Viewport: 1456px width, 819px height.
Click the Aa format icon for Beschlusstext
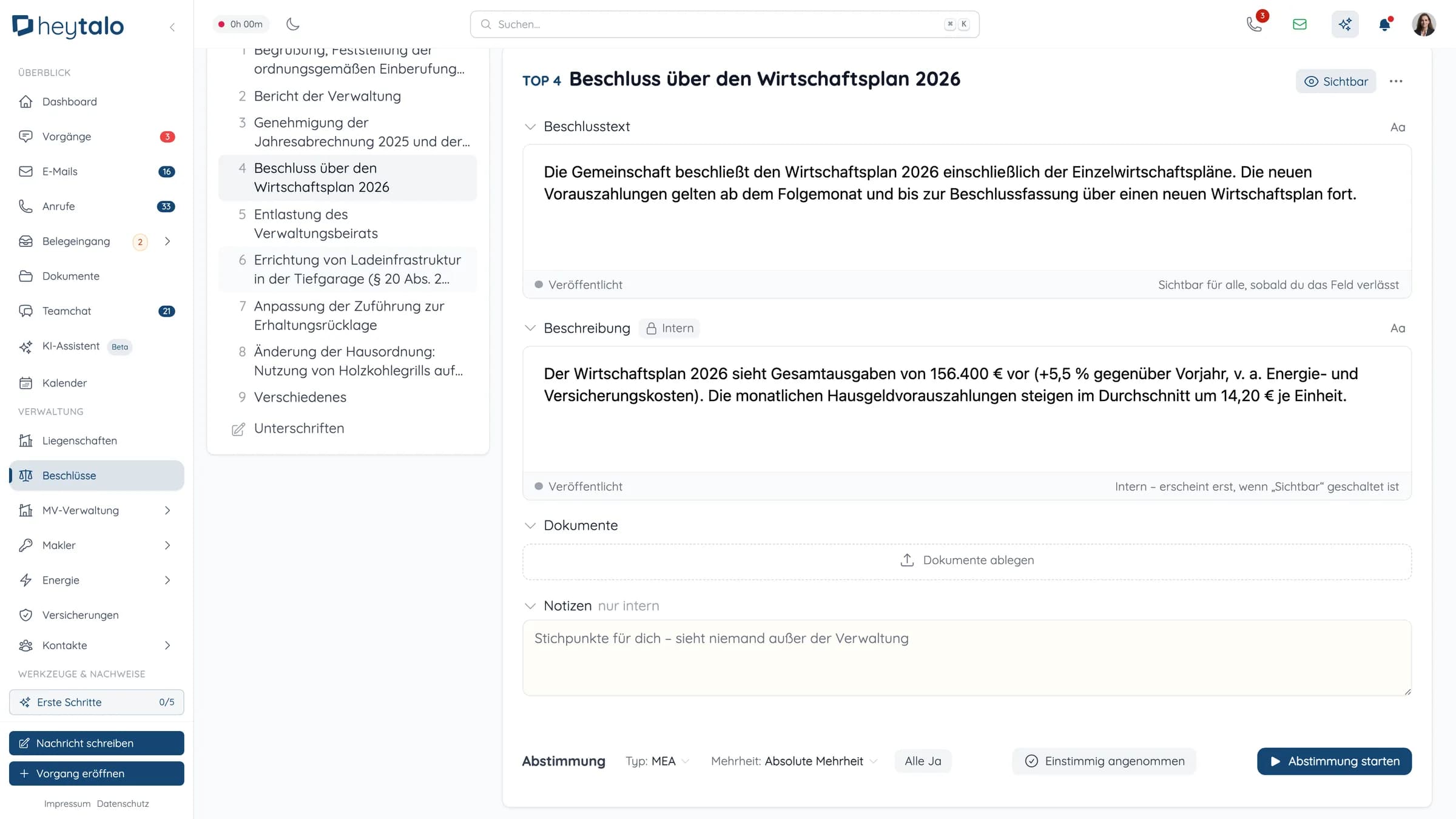point(1398,127)
